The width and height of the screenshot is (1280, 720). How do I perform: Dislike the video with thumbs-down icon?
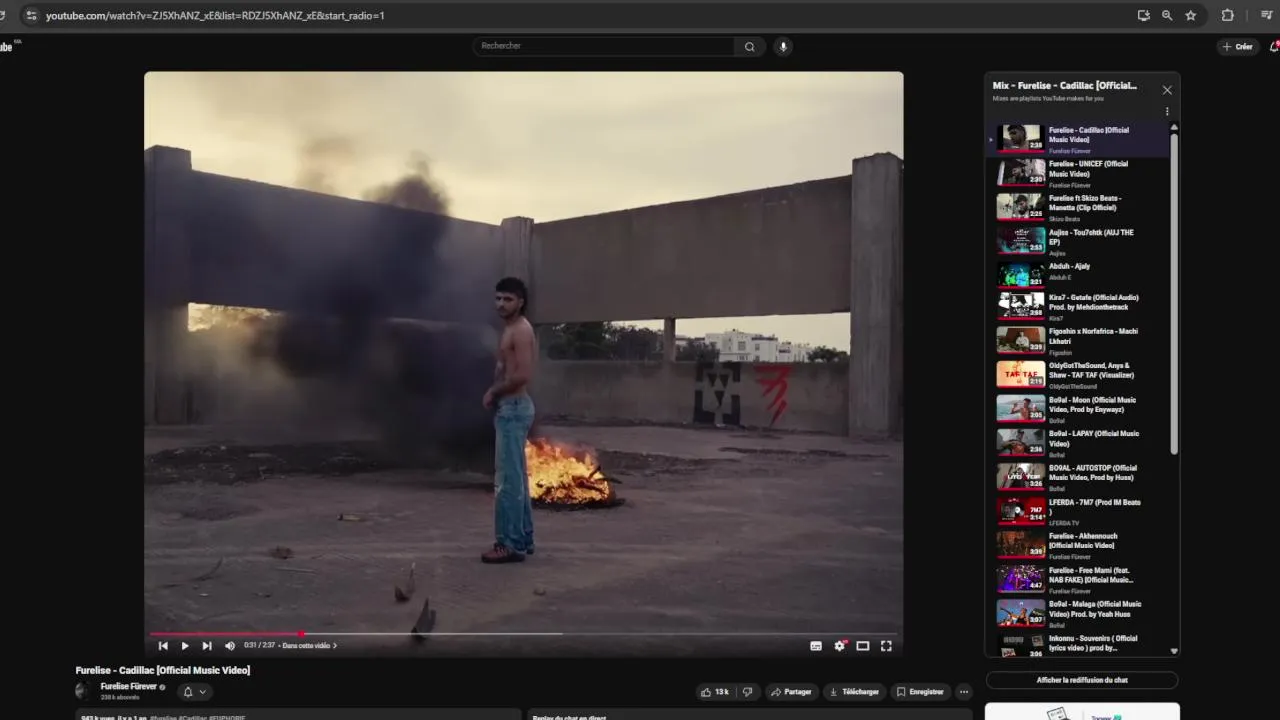pos(747,692)
